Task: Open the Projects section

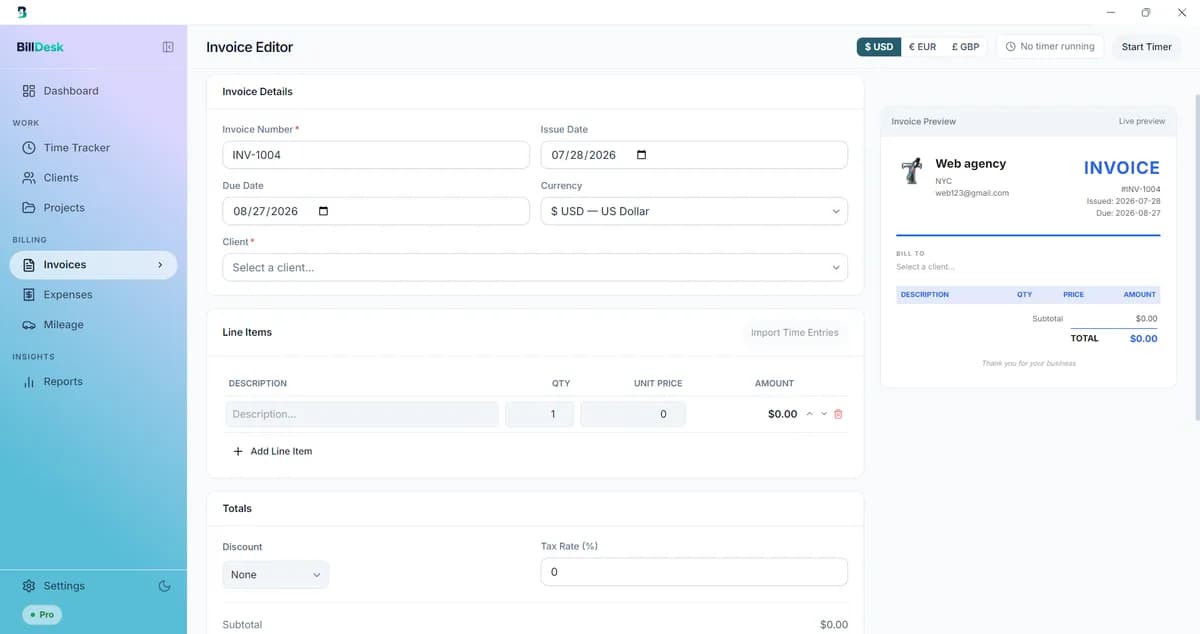Action: [93, 208]
